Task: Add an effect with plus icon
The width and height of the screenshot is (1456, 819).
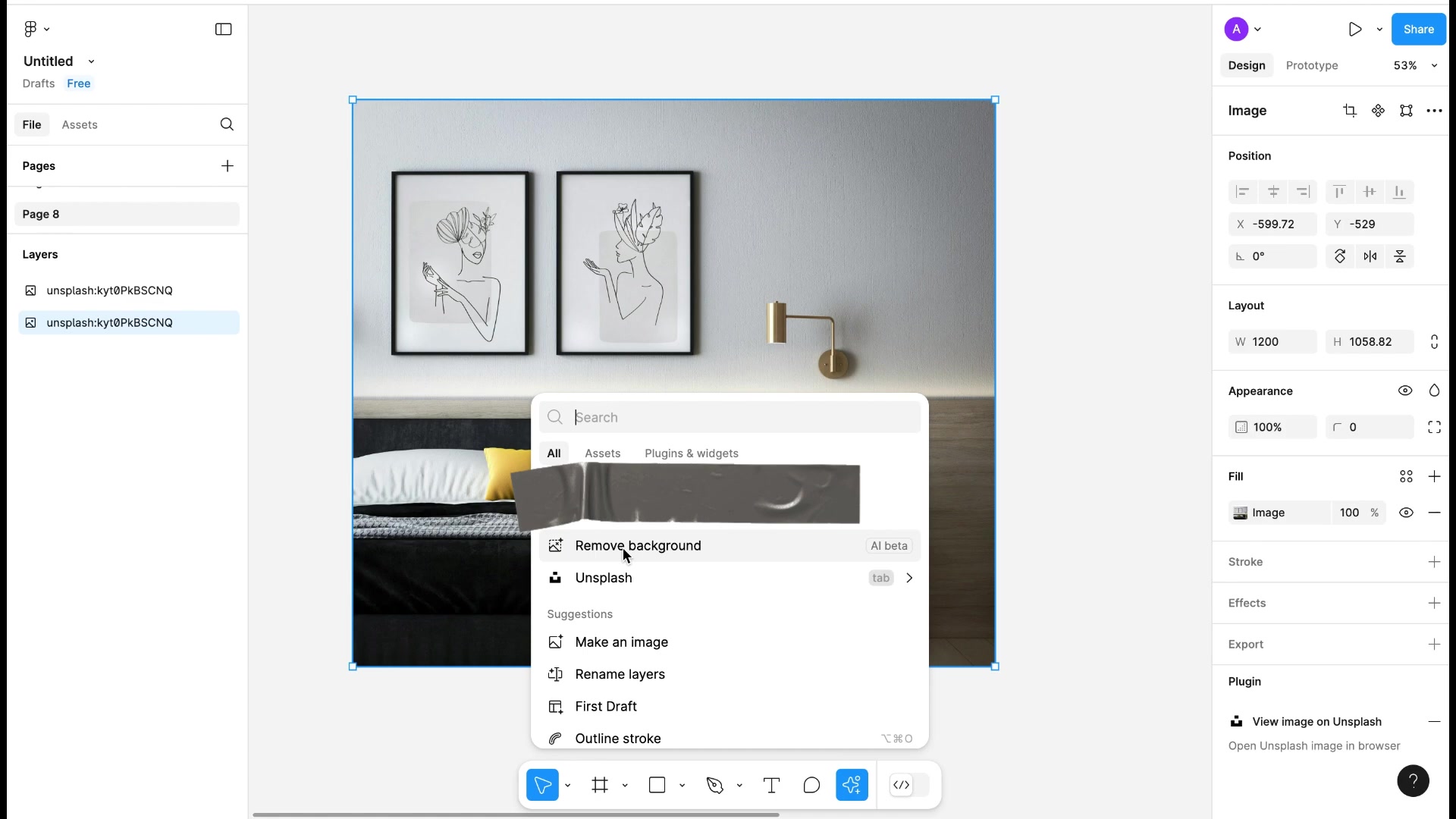Action: pos(1434,603)
